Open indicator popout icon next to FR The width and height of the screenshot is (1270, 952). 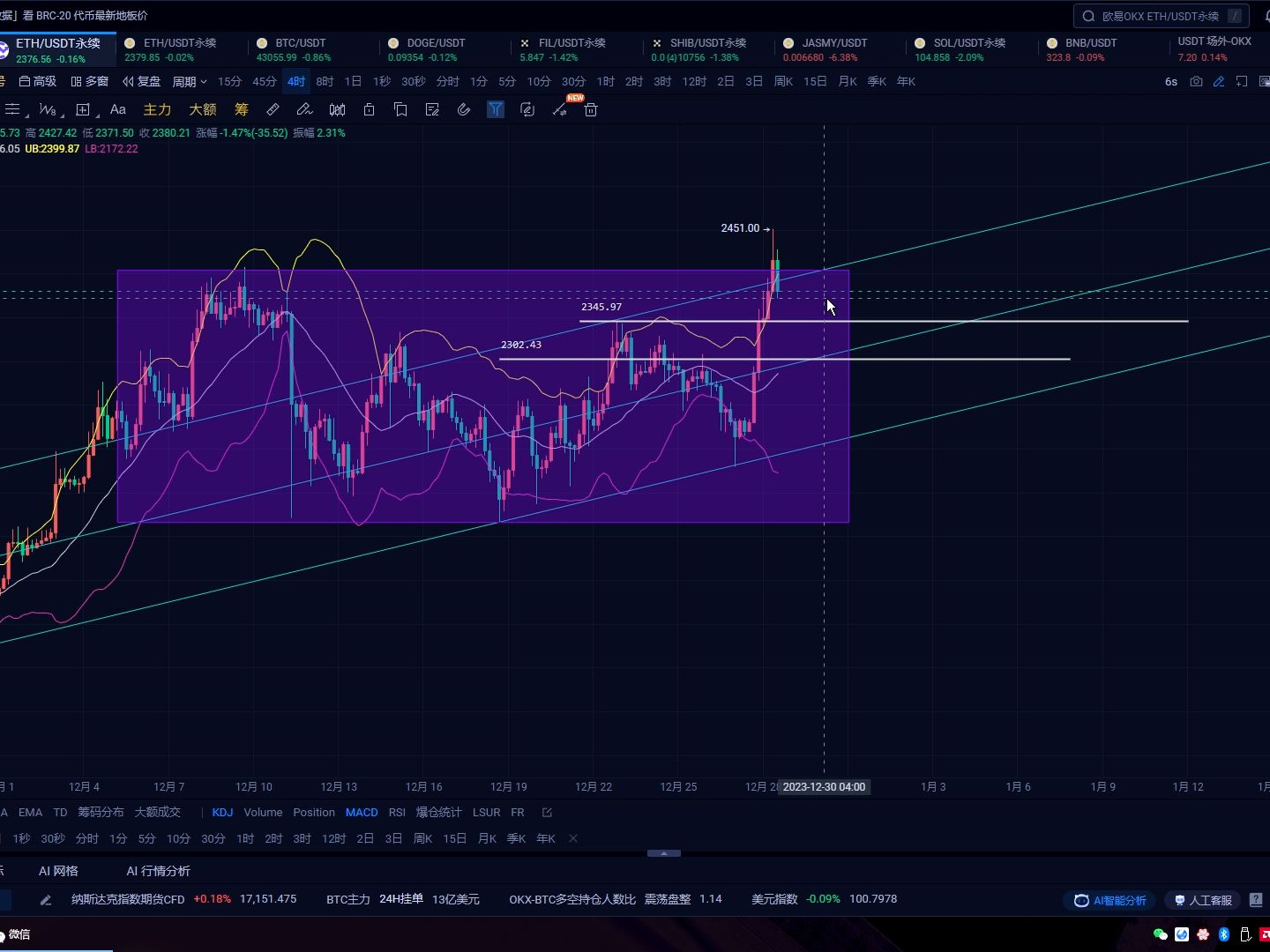coord(547,813)
